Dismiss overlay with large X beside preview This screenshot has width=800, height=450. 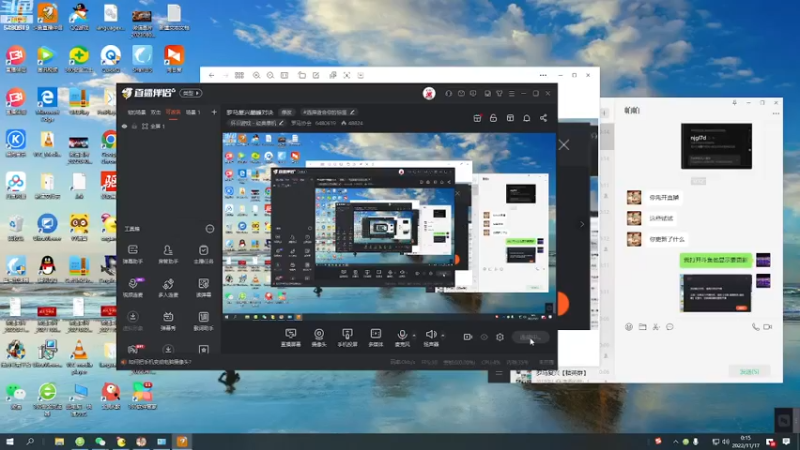564,145
